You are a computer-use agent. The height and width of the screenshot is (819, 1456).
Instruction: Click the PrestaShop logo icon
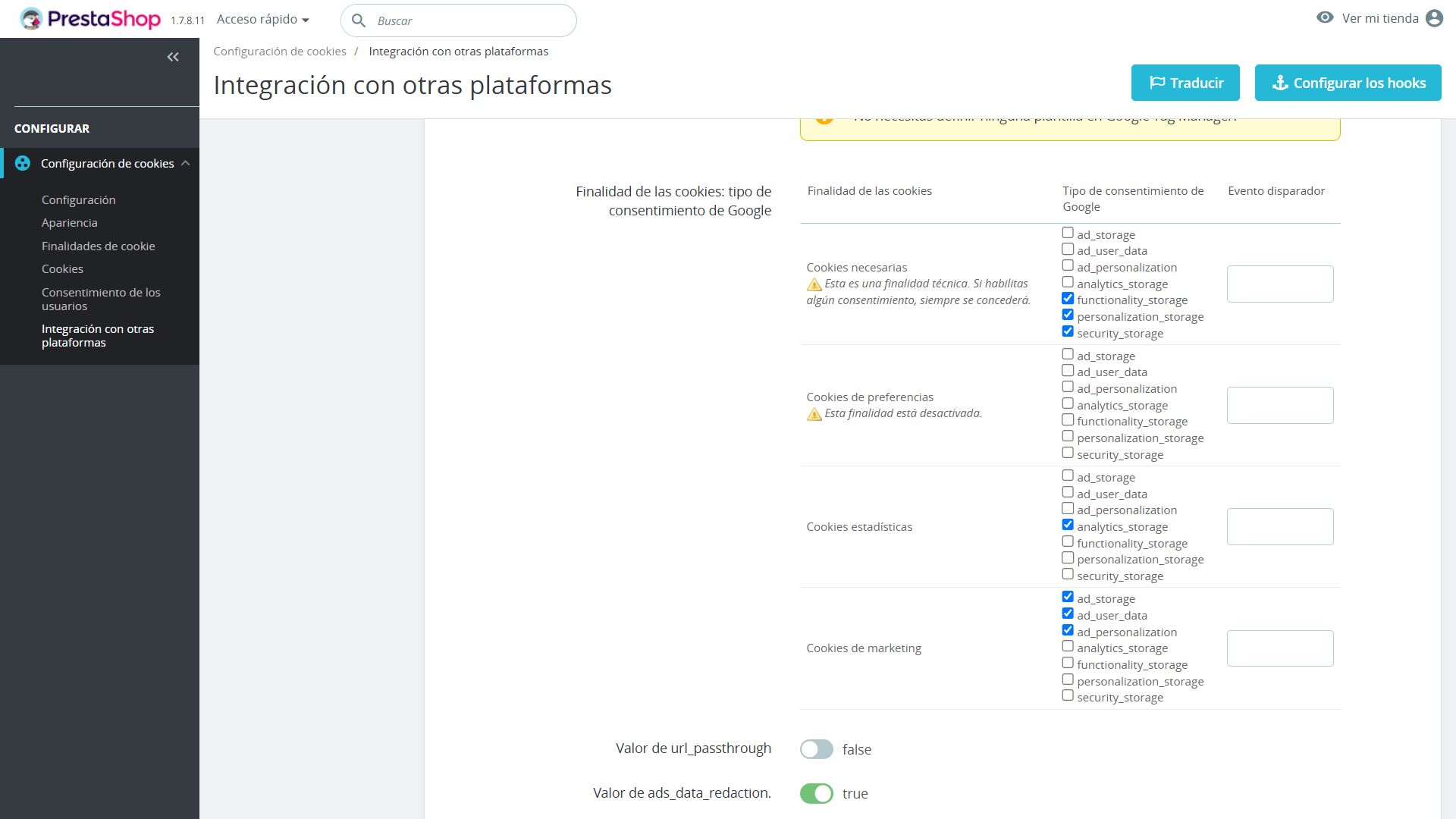click(32, 19)
